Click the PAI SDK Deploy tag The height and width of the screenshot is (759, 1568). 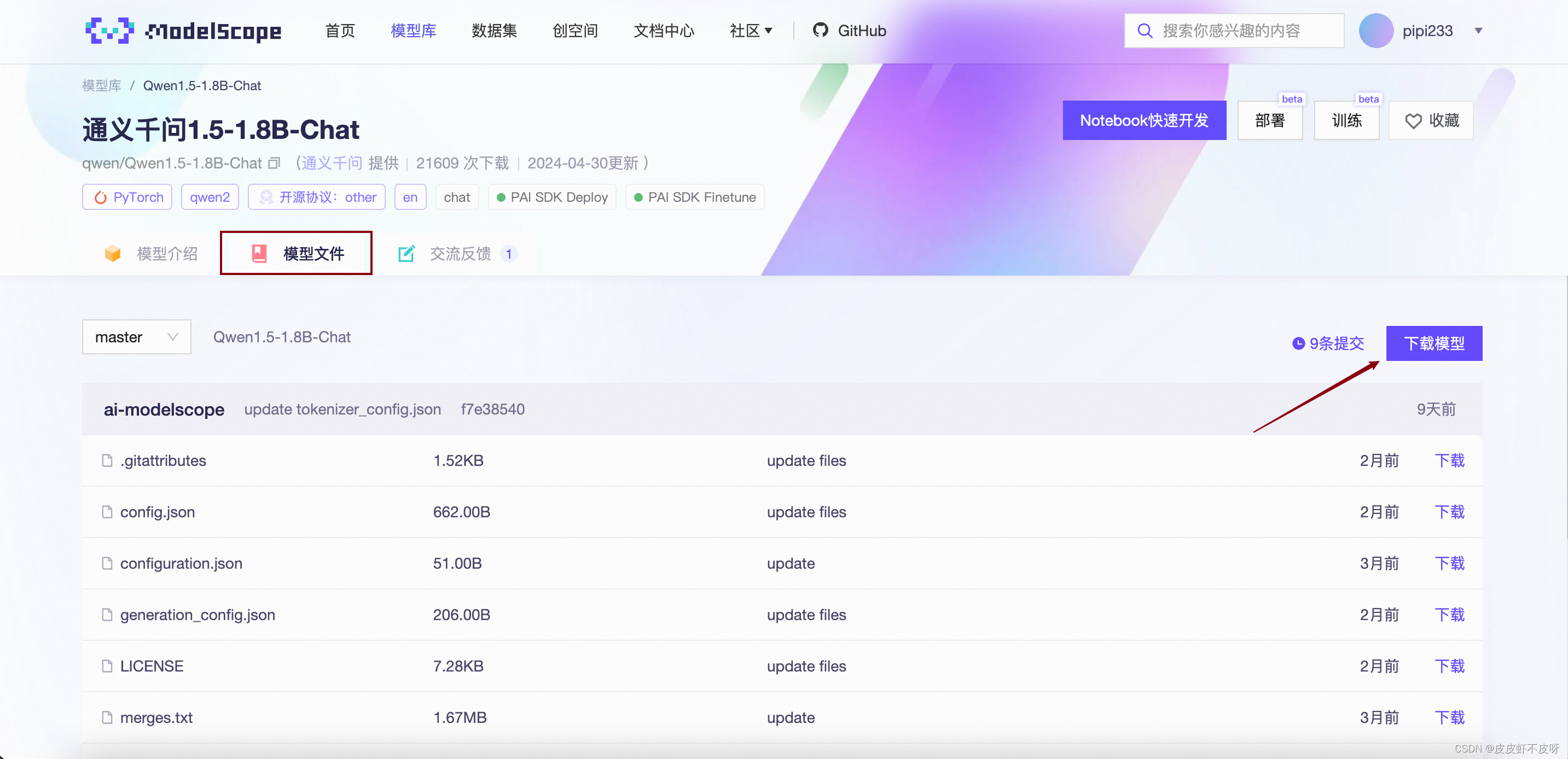(x=552, y=197)
